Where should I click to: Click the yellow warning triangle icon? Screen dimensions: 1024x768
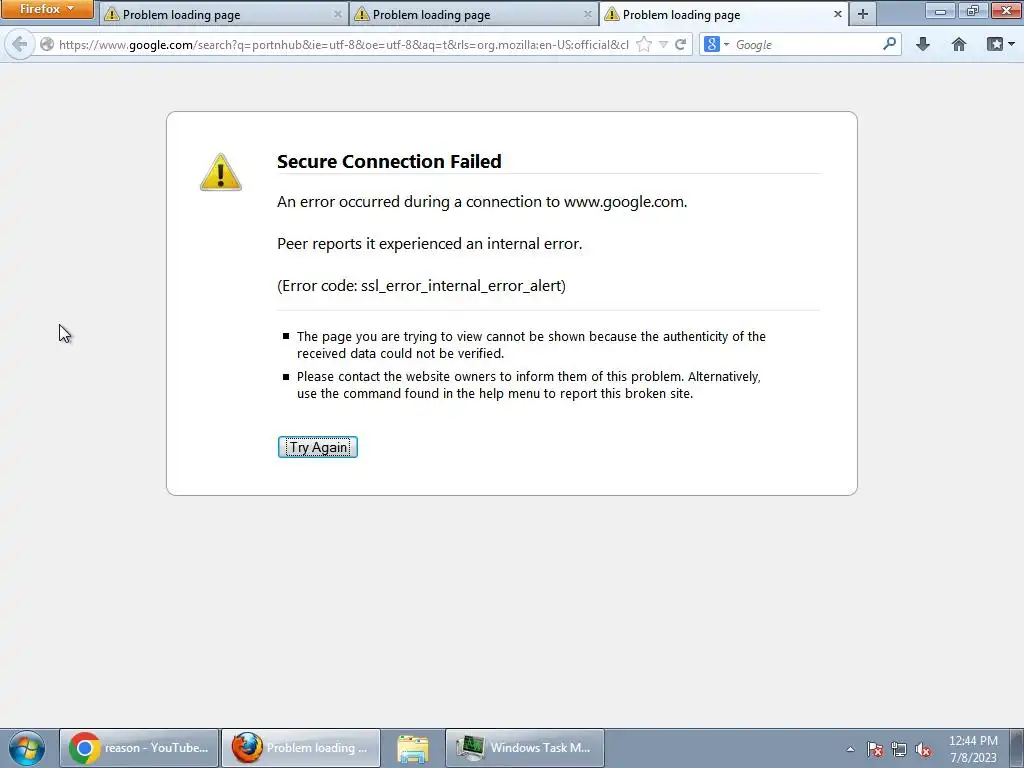pos(221,172)
